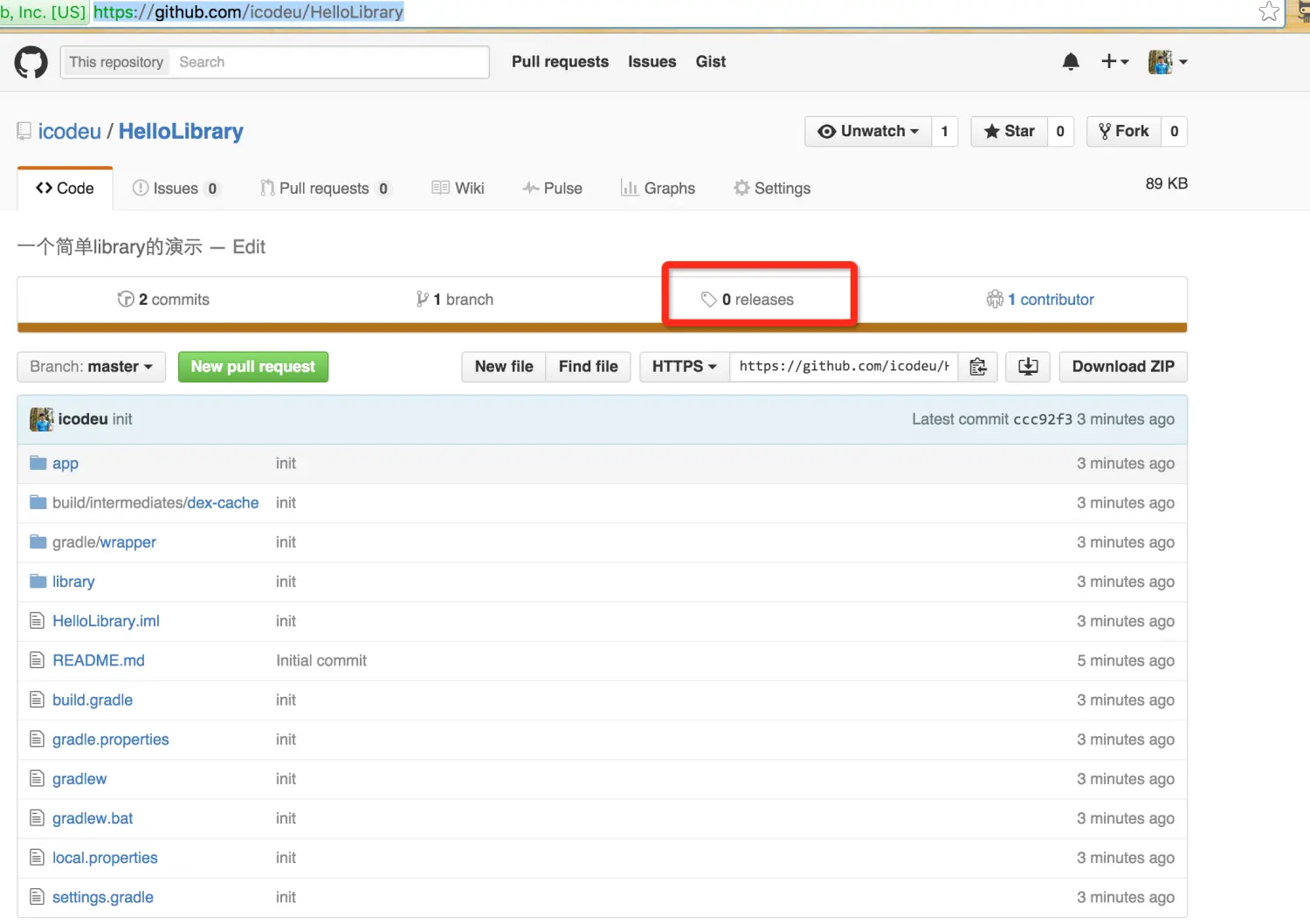Open the icodeu owner profile link
Image resolution: width=1310 pixels, height=924 pixels.
70,132
